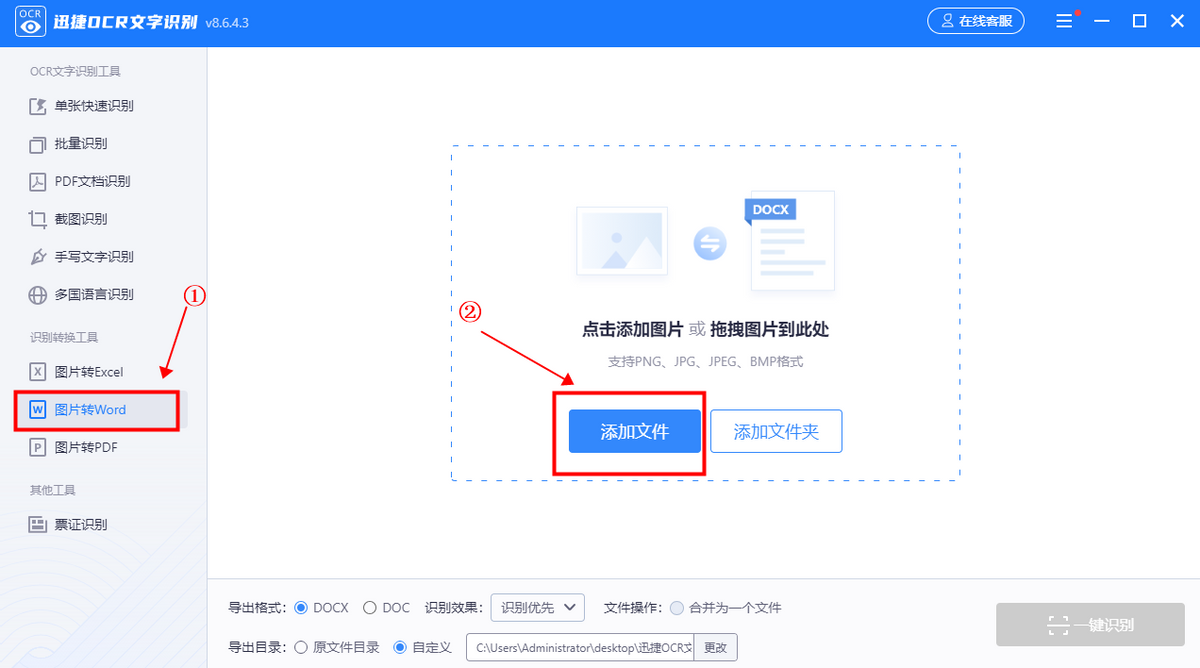Click the 图片转Word W icon

point(38,410)
